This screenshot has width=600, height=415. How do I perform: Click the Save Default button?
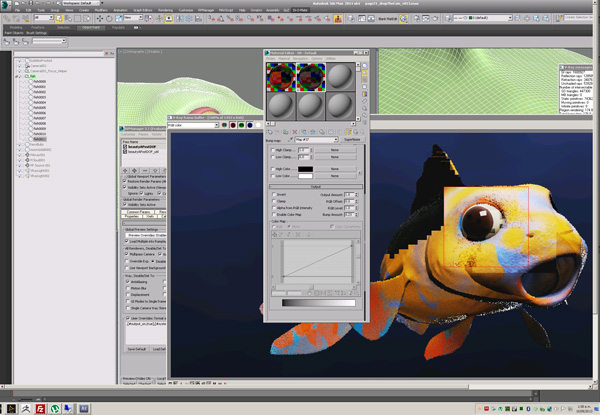point(136,349)
